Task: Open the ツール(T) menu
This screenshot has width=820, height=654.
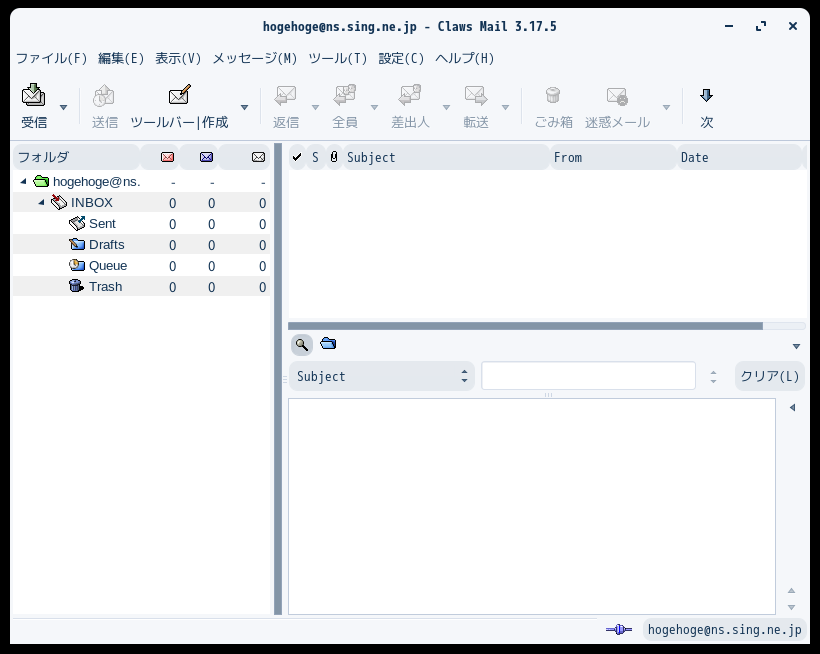Action: (x=338, y=58)
